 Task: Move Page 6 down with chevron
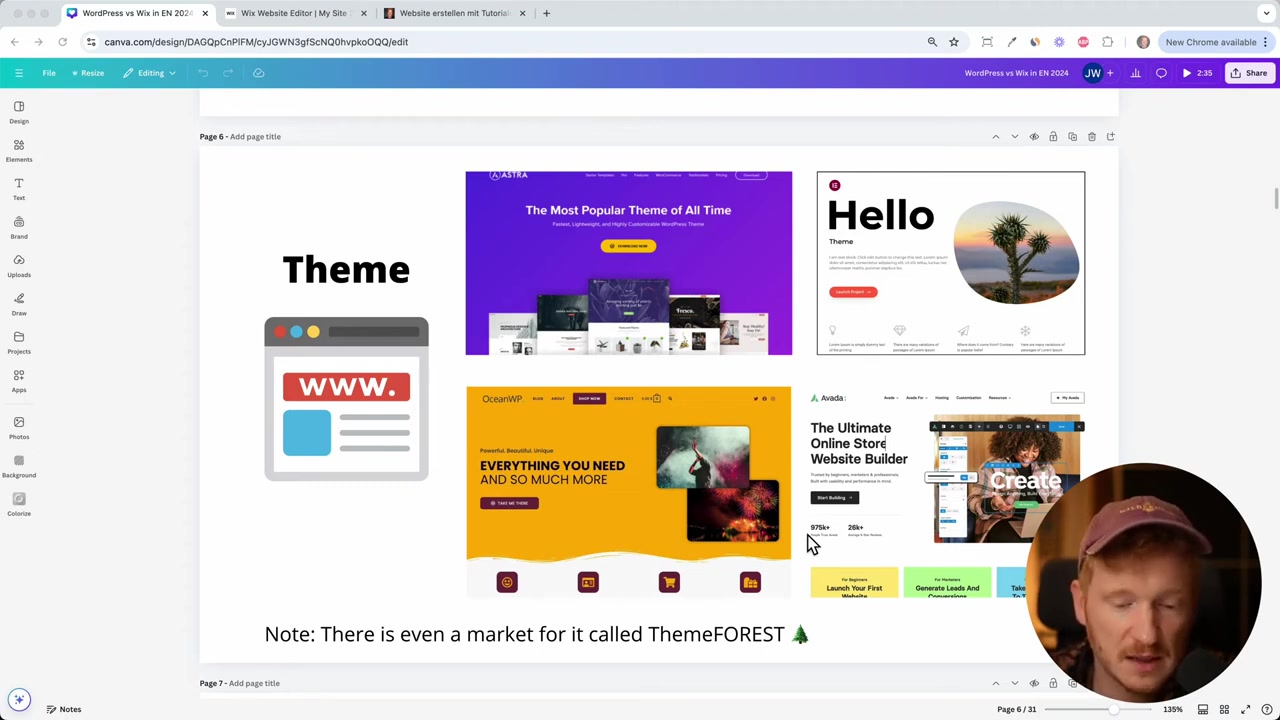pos(1015,136)
